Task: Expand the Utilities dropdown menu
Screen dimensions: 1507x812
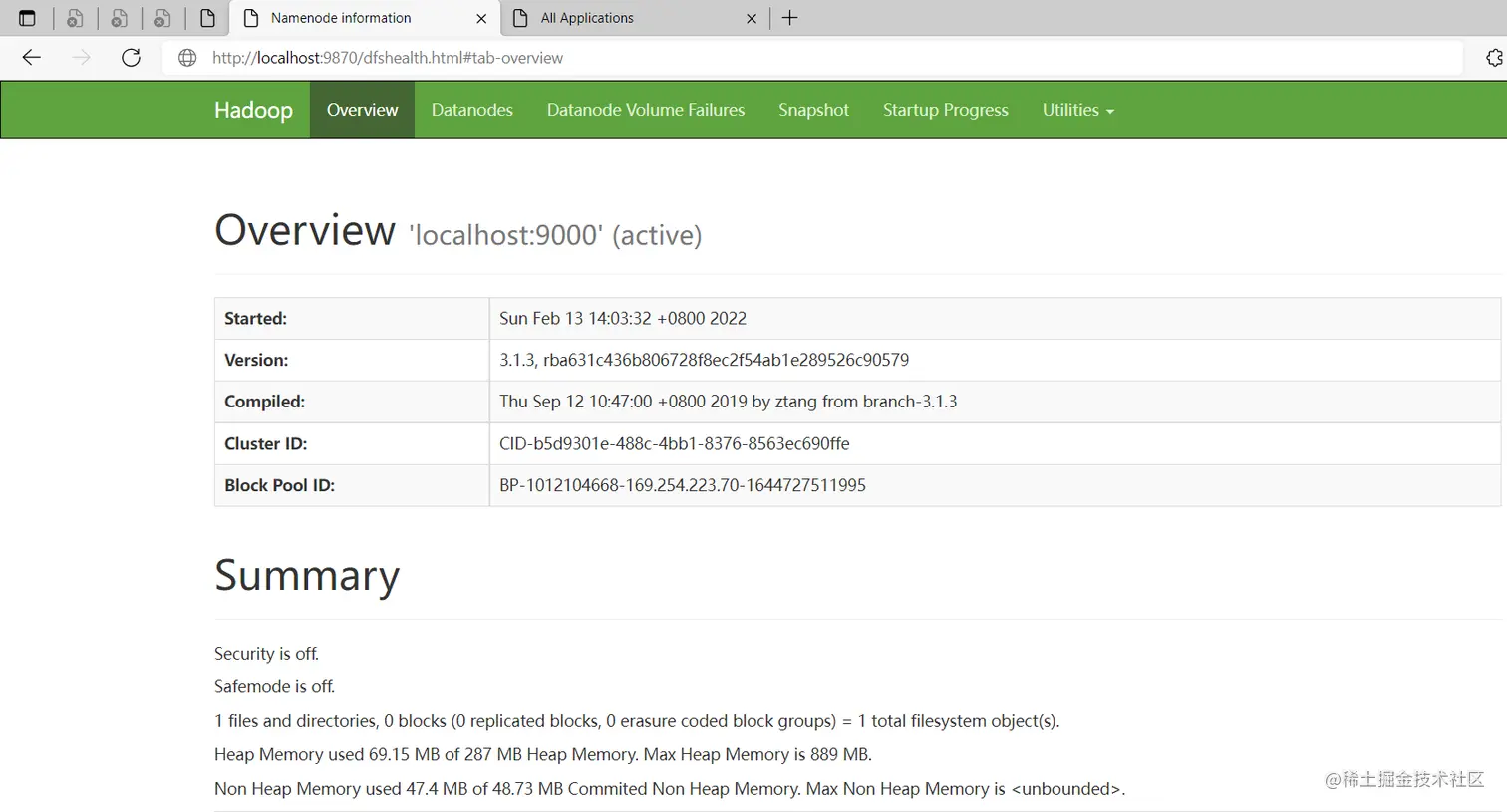Action: (x=1078, y=110)
